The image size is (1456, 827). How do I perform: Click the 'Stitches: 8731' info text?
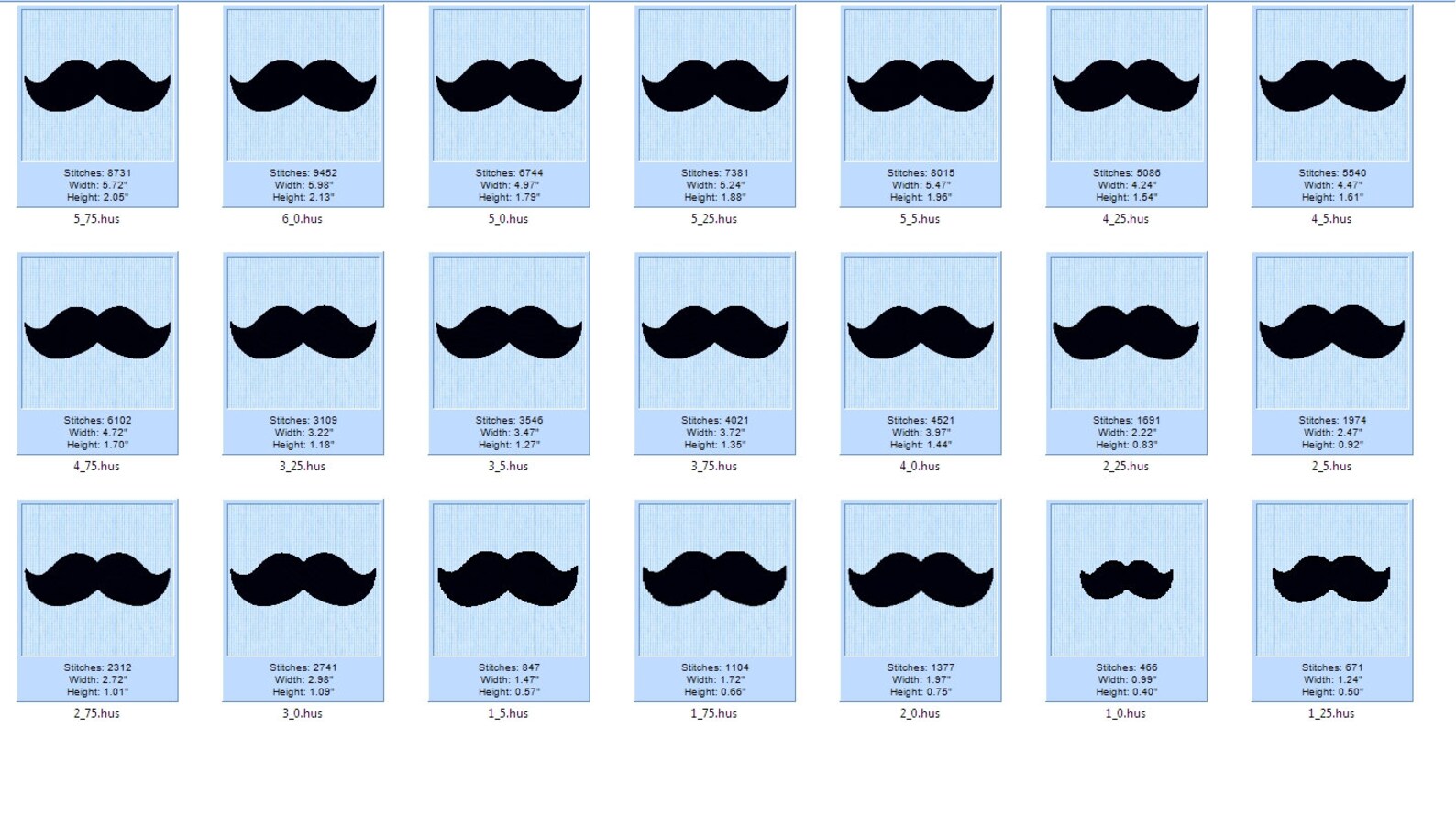(97, 172)
